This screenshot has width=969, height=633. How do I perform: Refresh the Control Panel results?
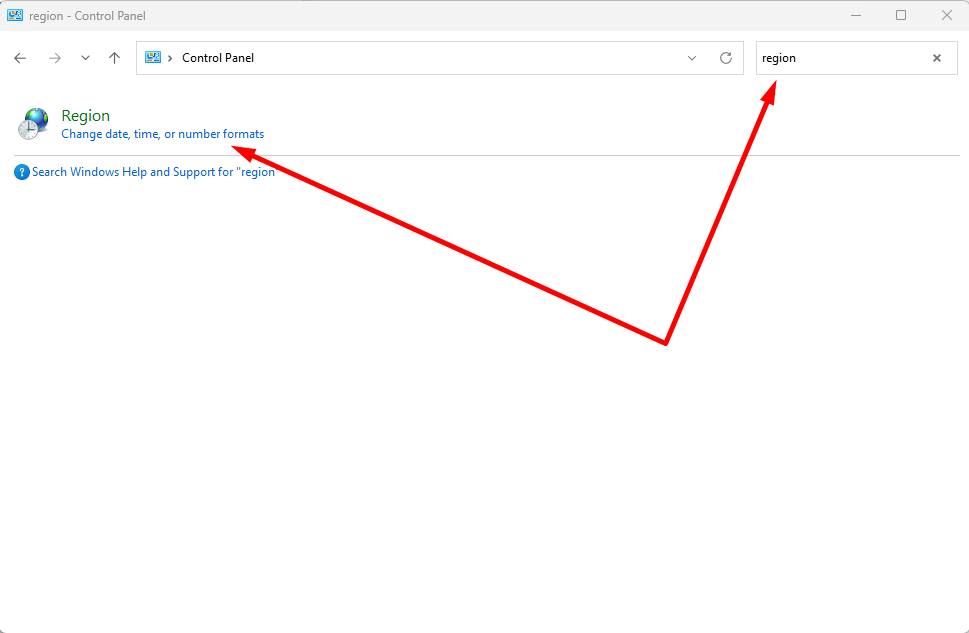tap(726, 58)
